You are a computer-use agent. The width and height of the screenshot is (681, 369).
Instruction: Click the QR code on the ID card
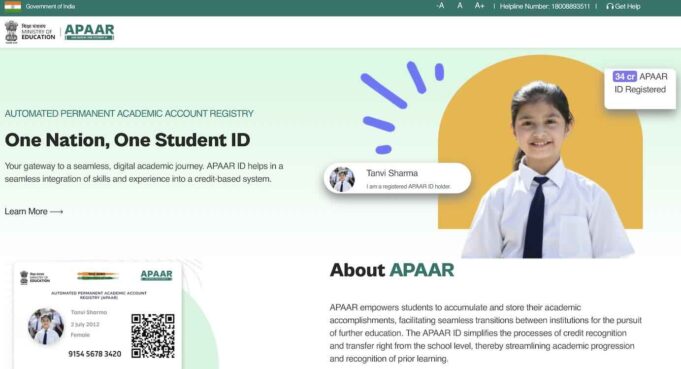(153, 336)
